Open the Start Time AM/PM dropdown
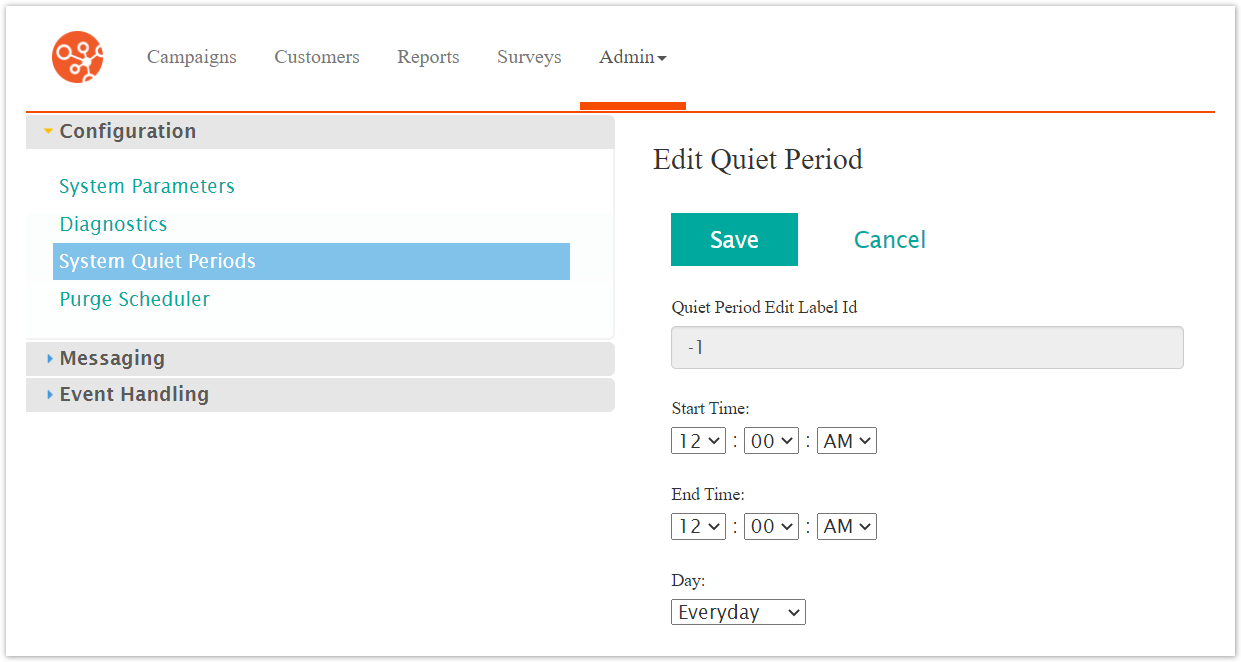Screen dimensions: 1241x662 click(x=846, y=441)
